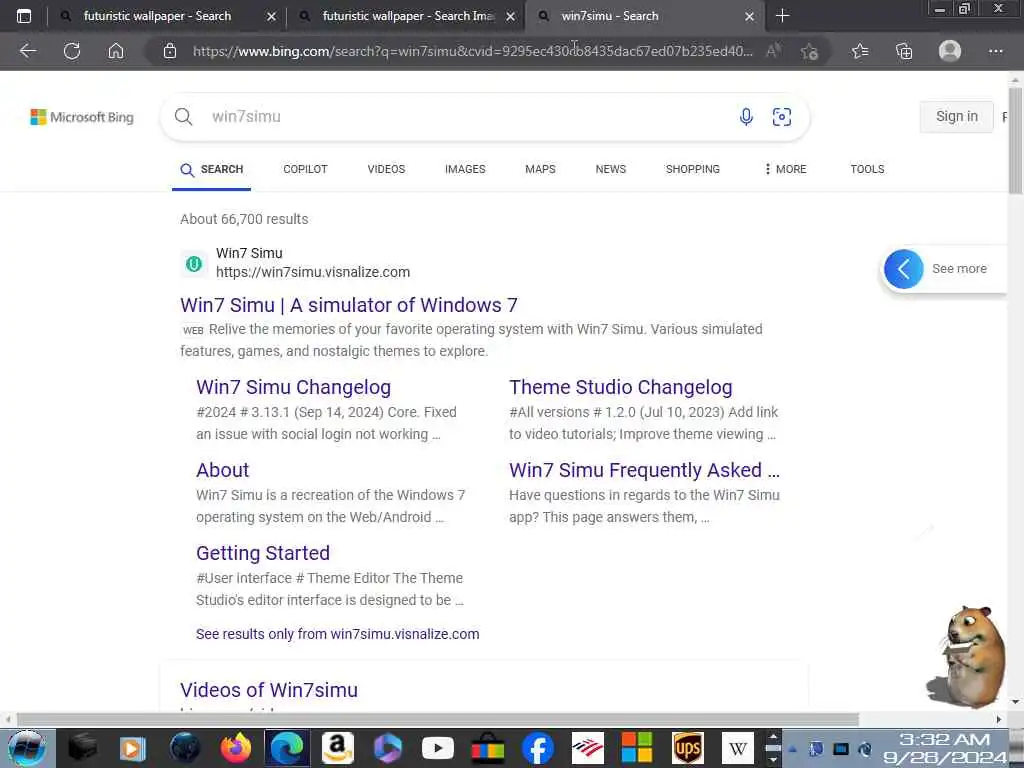See results only from win7simu.visnalize.com

point(338,634)
